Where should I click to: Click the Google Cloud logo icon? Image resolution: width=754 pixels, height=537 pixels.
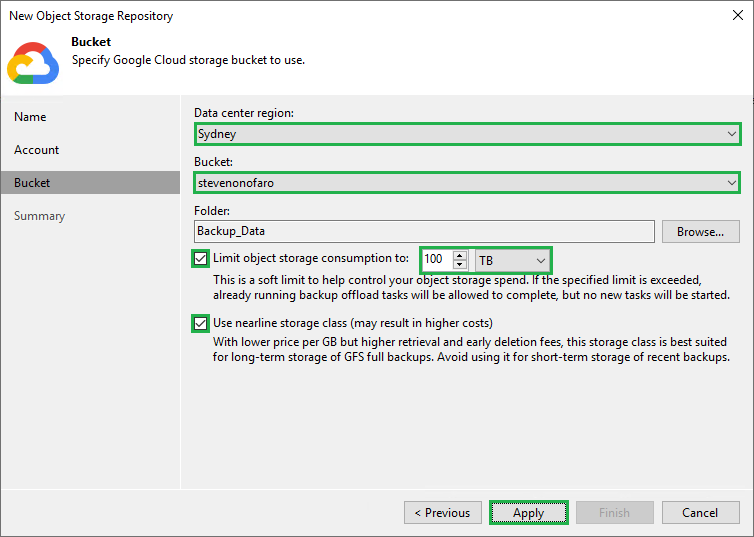point(33,62)
